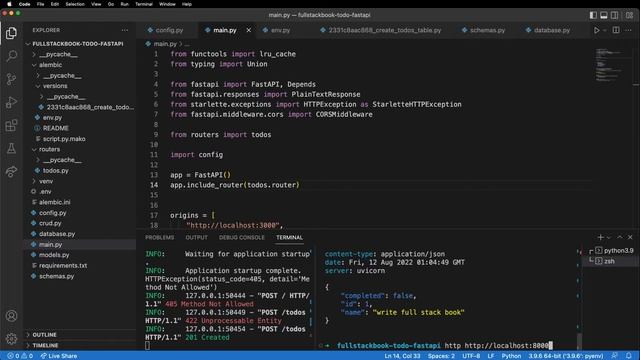Toggle the bottom panel layout icon
The image size is (640, 360).
coord(604,15)
